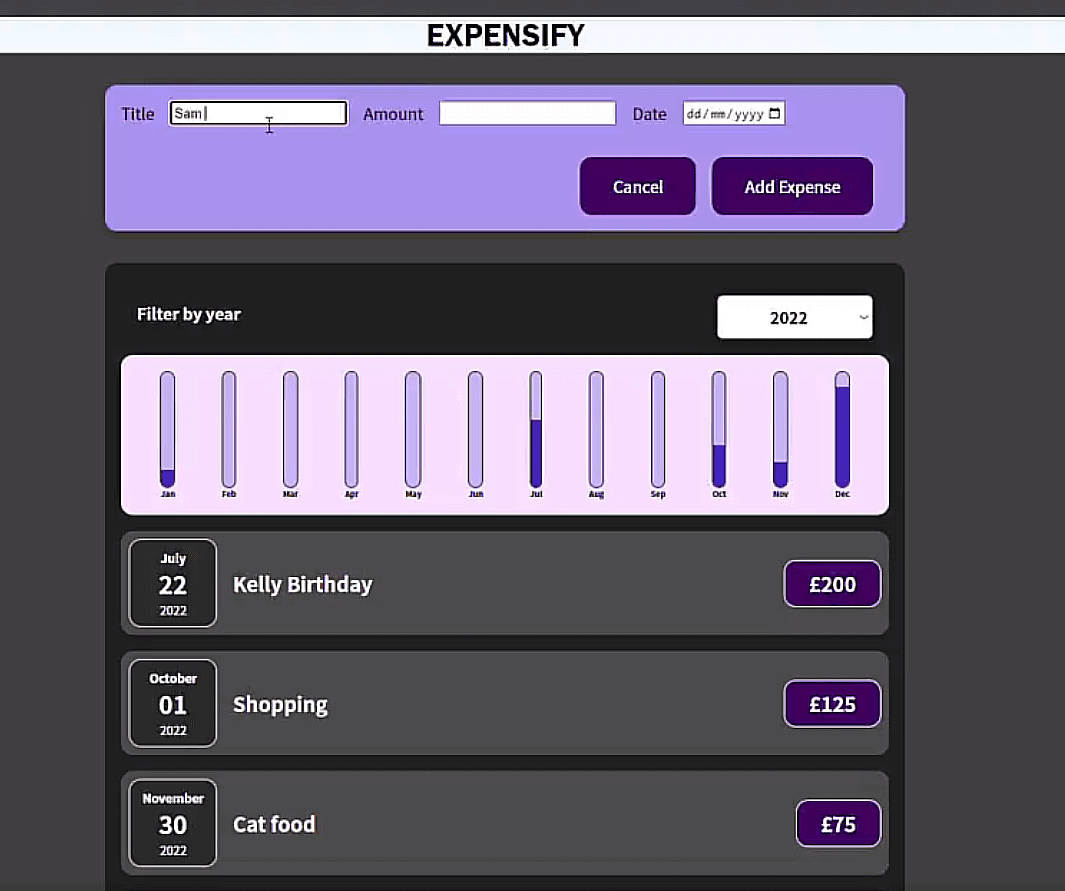Click the calendar icon in Date field

(x=775, y=114)
